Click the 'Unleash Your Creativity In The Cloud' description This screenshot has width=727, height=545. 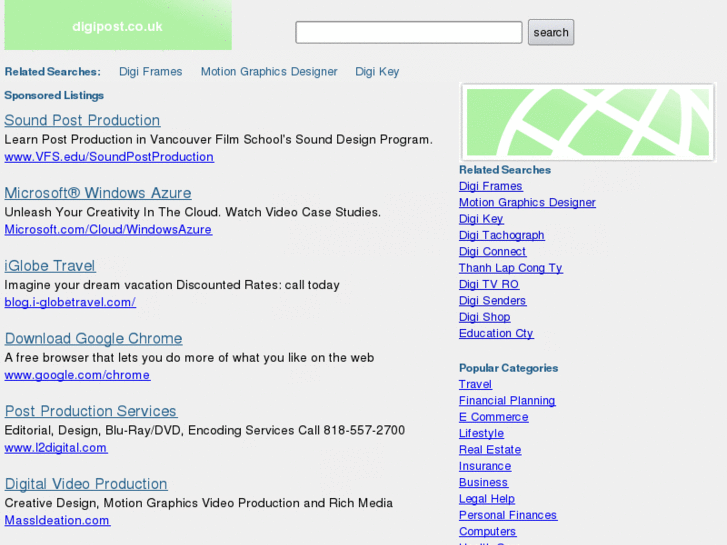[x=192, y=212]
